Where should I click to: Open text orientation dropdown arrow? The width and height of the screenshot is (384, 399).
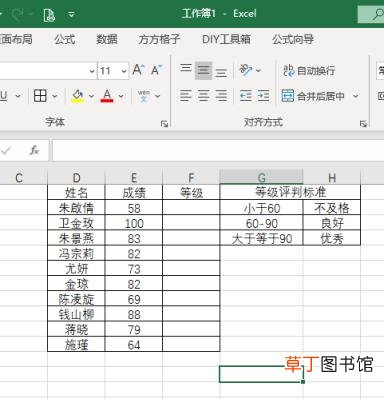pyautogui.click(x=258, y=70)
